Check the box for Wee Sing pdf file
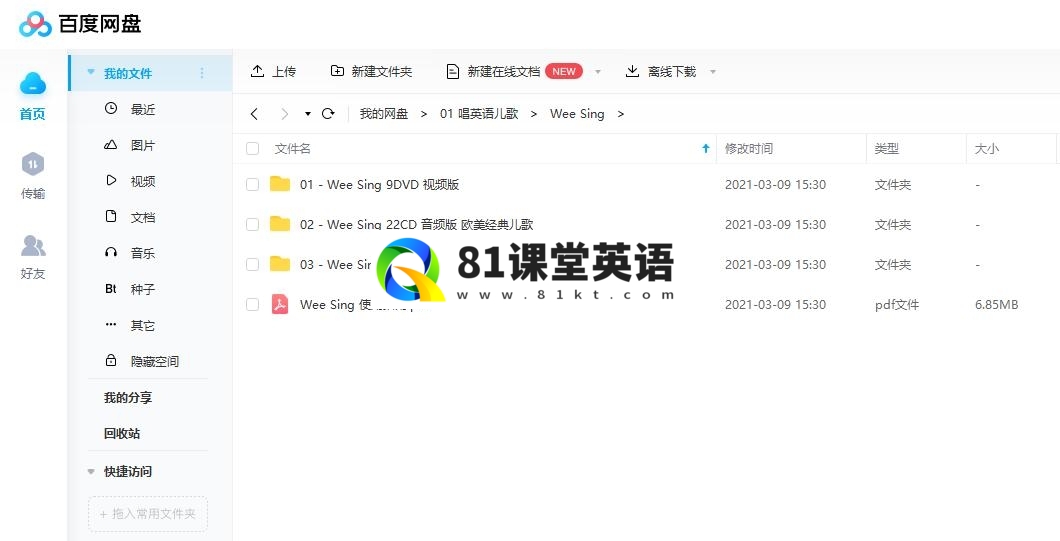The width and height of the screenshot is (1060, 541). pyautogui.click(x=252, y=305)
